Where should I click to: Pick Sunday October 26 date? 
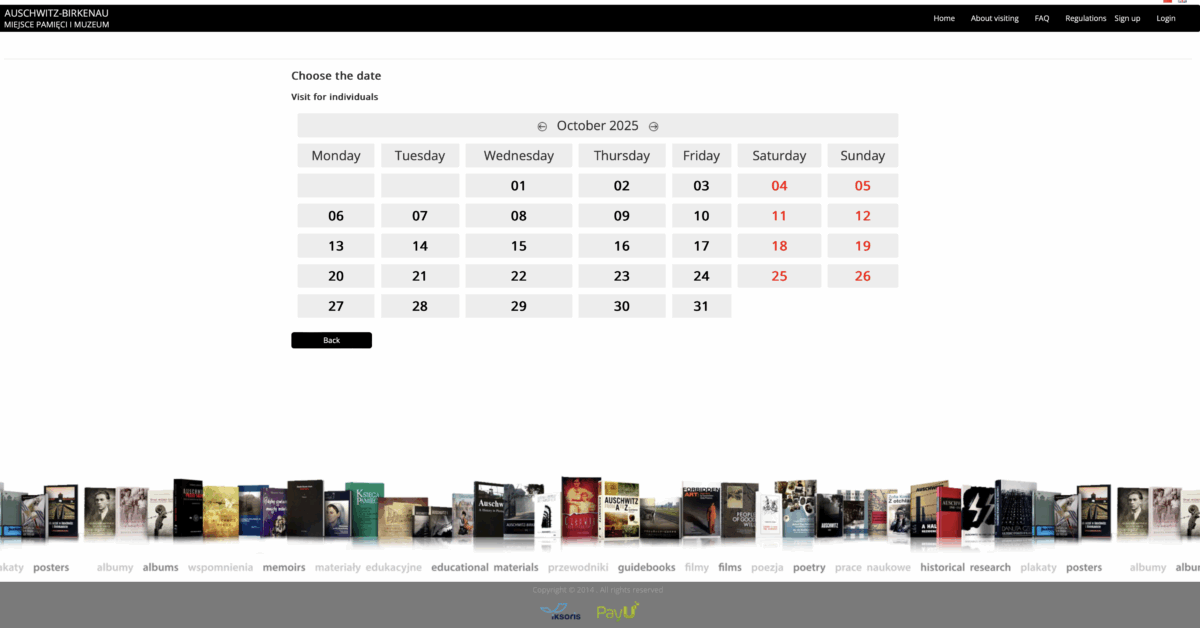[x=862, y=276]
